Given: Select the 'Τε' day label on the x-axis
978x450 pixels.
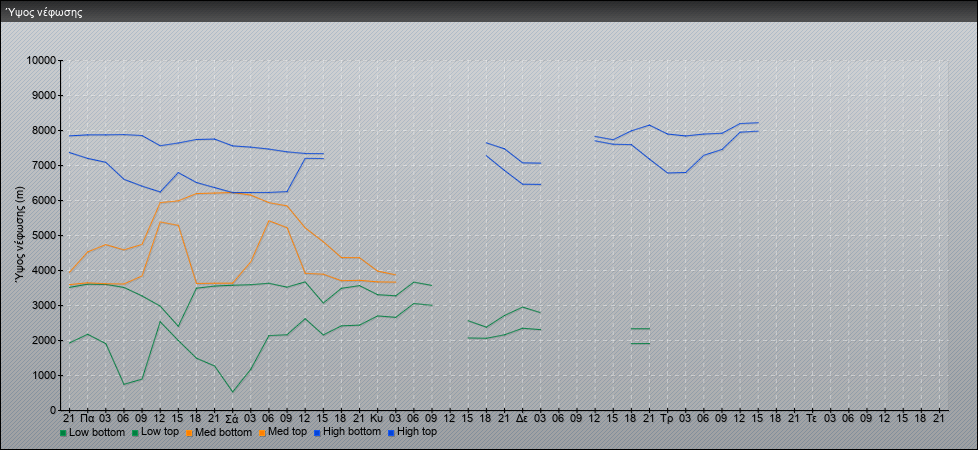Looking at the screenshot, I should 811,417.
